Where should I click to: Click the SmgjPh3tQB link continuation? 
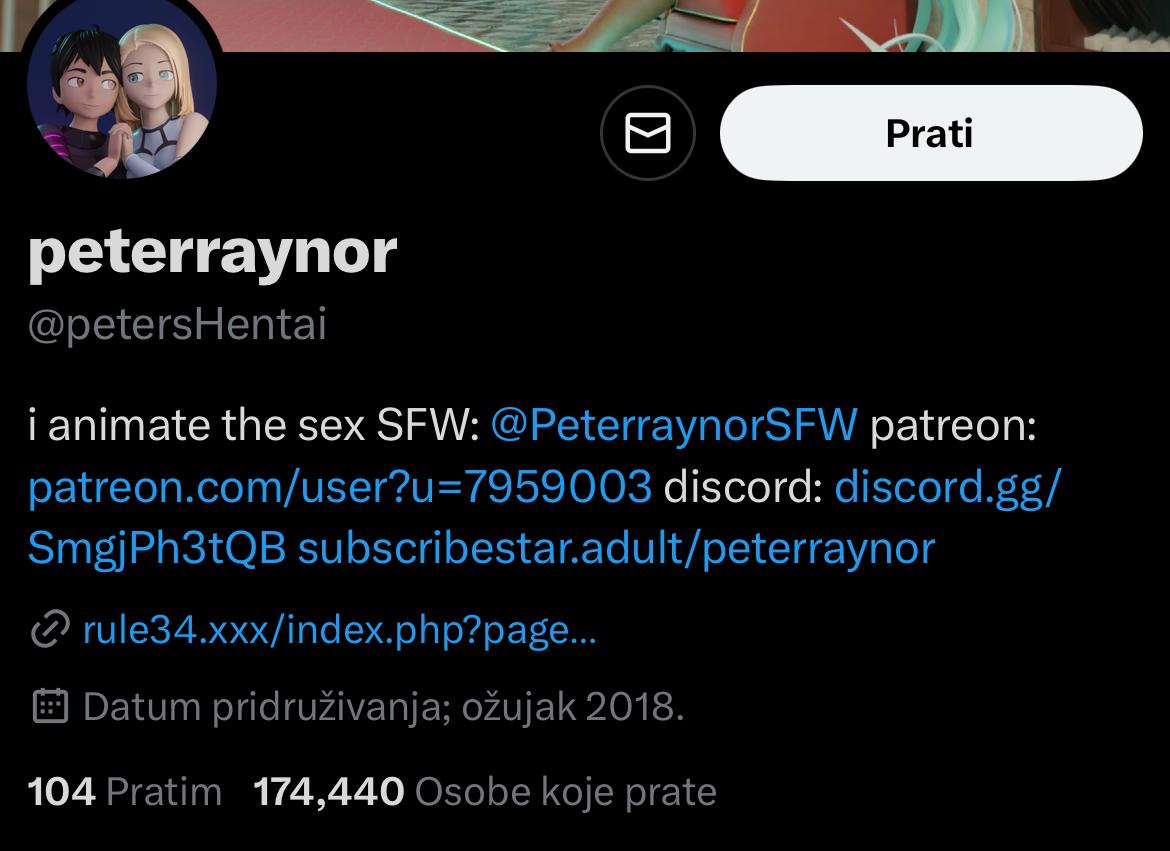157,549
